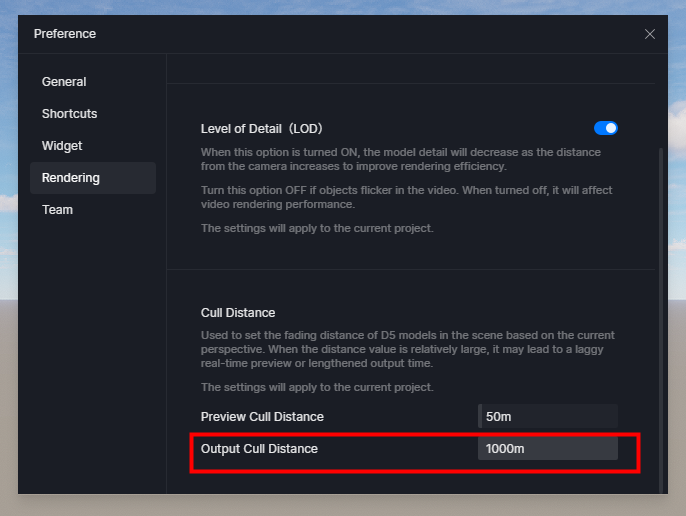Edit the Preview Cull Distance field

point(547,416)
